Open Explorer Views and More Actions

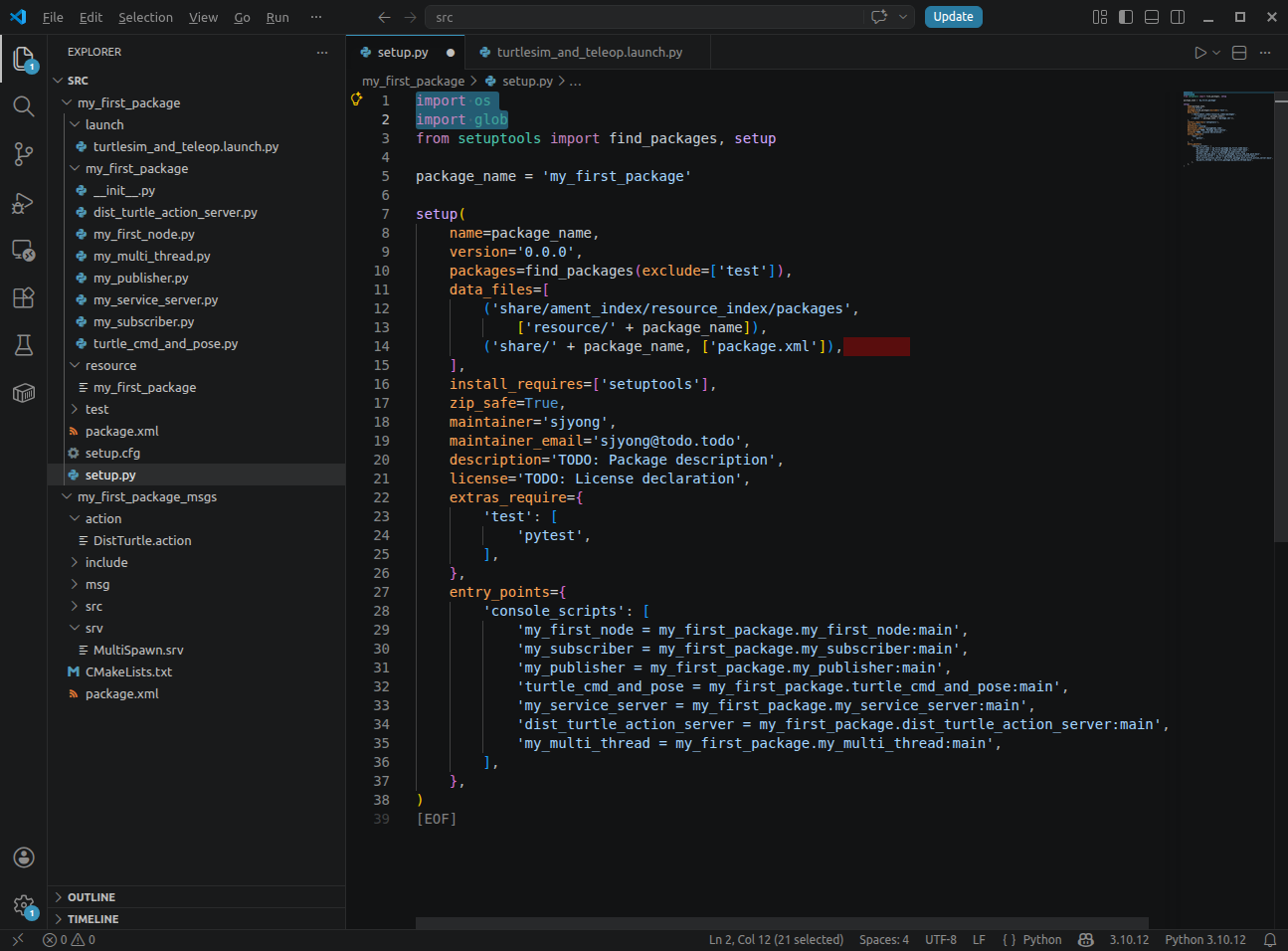322,53
